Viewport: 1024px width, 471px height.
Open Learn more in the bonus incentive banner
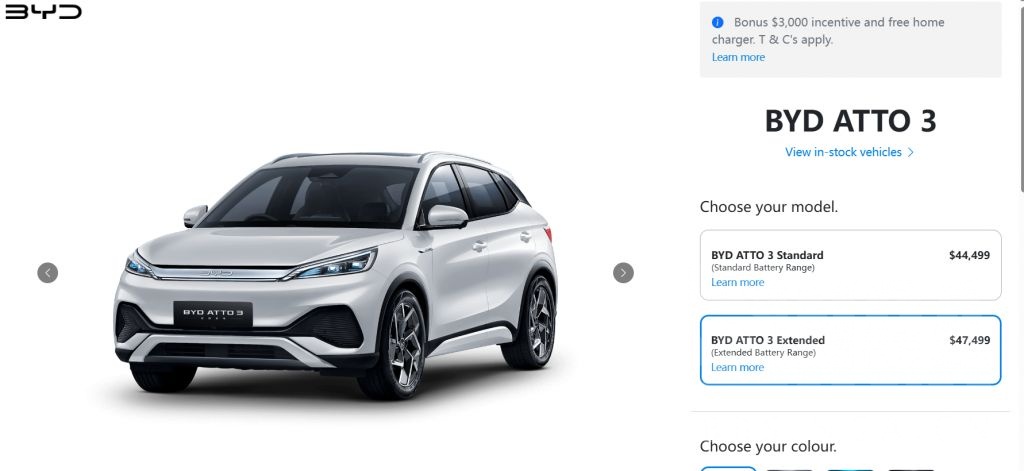pos(738,57)
